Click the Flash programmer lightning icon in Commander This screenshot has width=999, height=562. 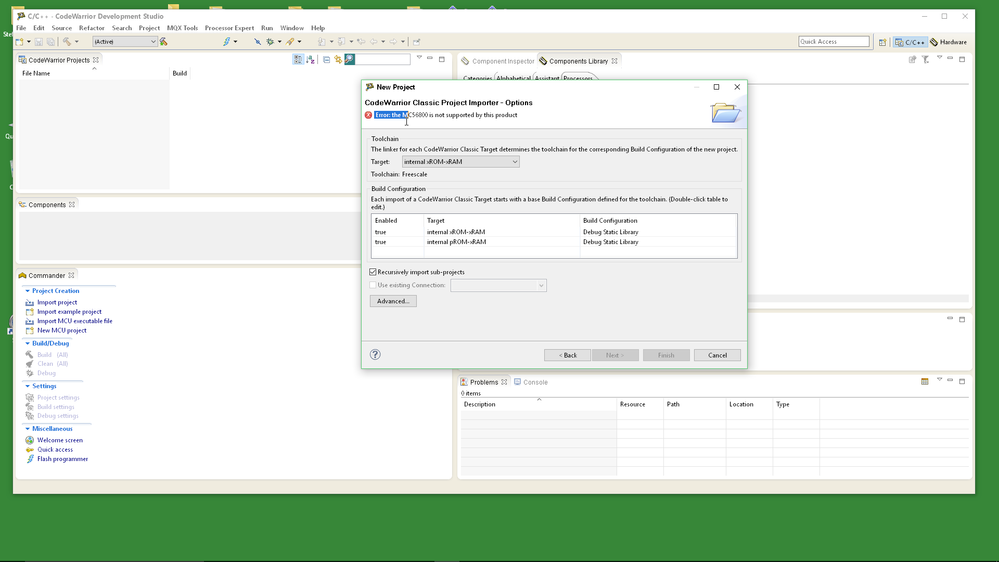[29, 458]
